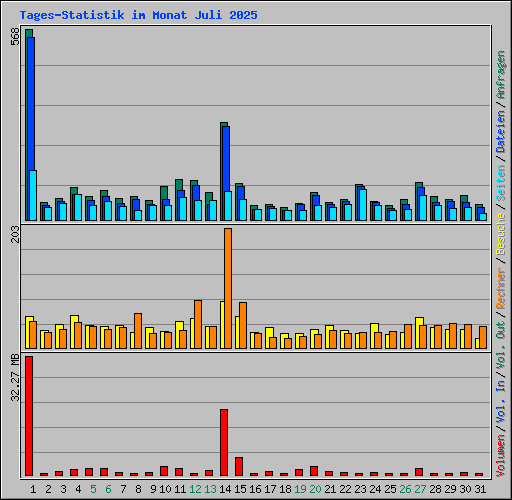Image resolution: width=512 pixels, height=500 pixels.
Task: Click day label 23 on x-axis
Action: click(360, 489)
